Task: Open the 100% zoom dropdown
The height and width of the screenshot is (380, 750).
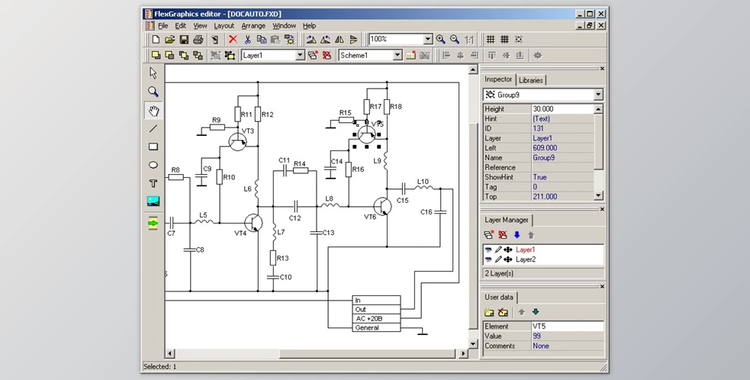Action: tap(428, 39)
